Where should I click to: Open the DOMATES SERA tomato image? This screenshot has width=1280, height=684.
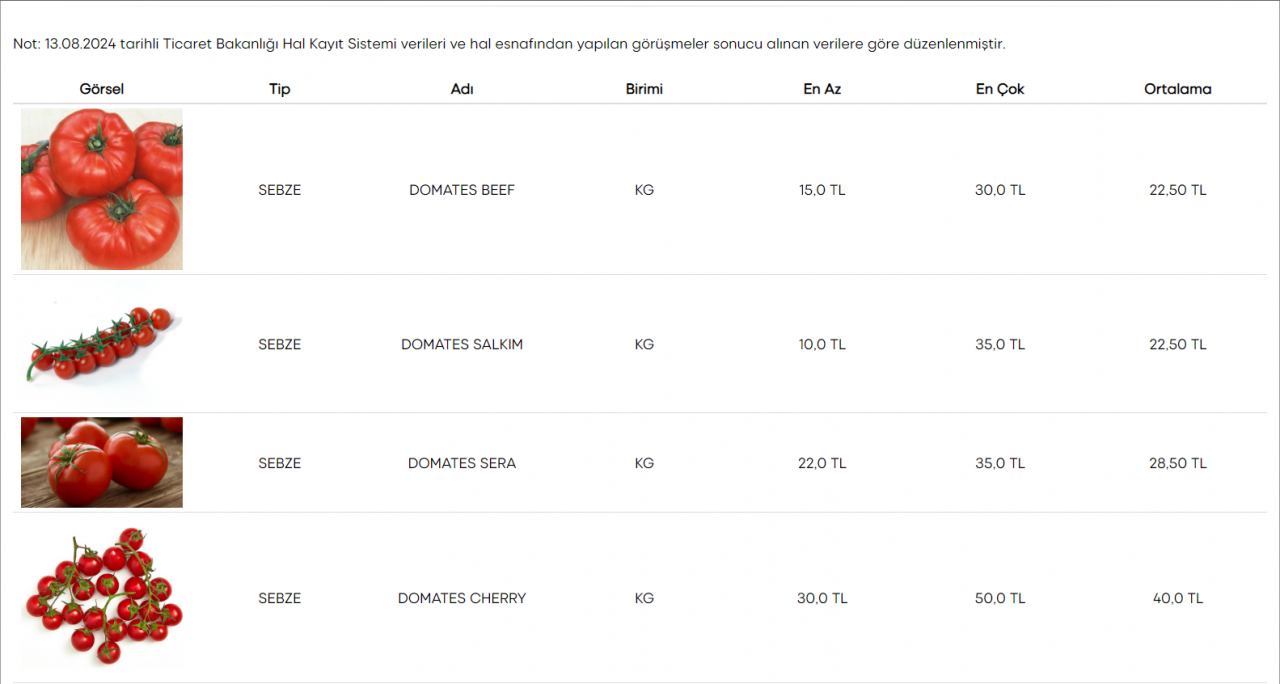coord(102,462)
